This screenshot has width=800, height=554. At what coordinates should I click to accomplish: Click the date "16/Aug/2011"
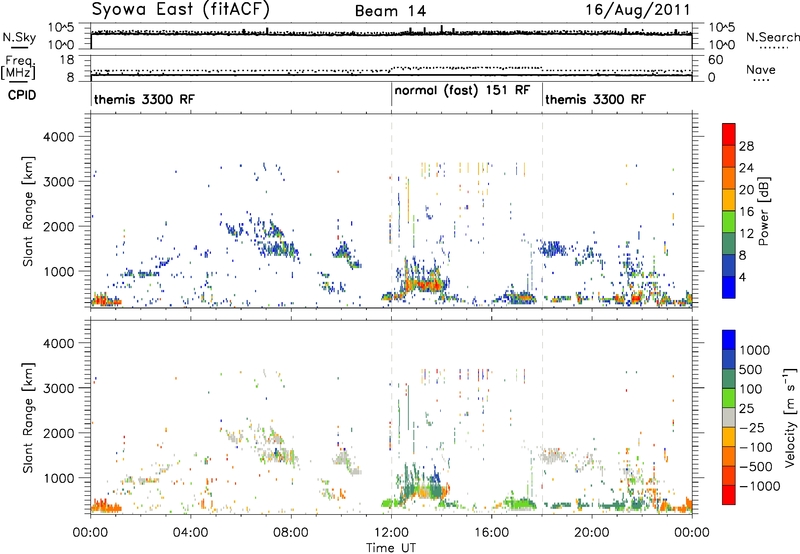637,10
